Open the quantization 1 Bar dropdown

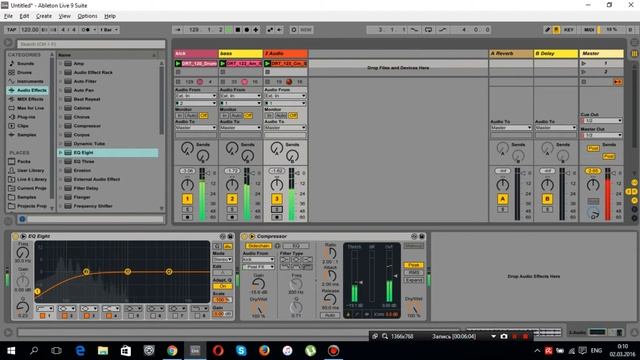(x=109, y=30)
